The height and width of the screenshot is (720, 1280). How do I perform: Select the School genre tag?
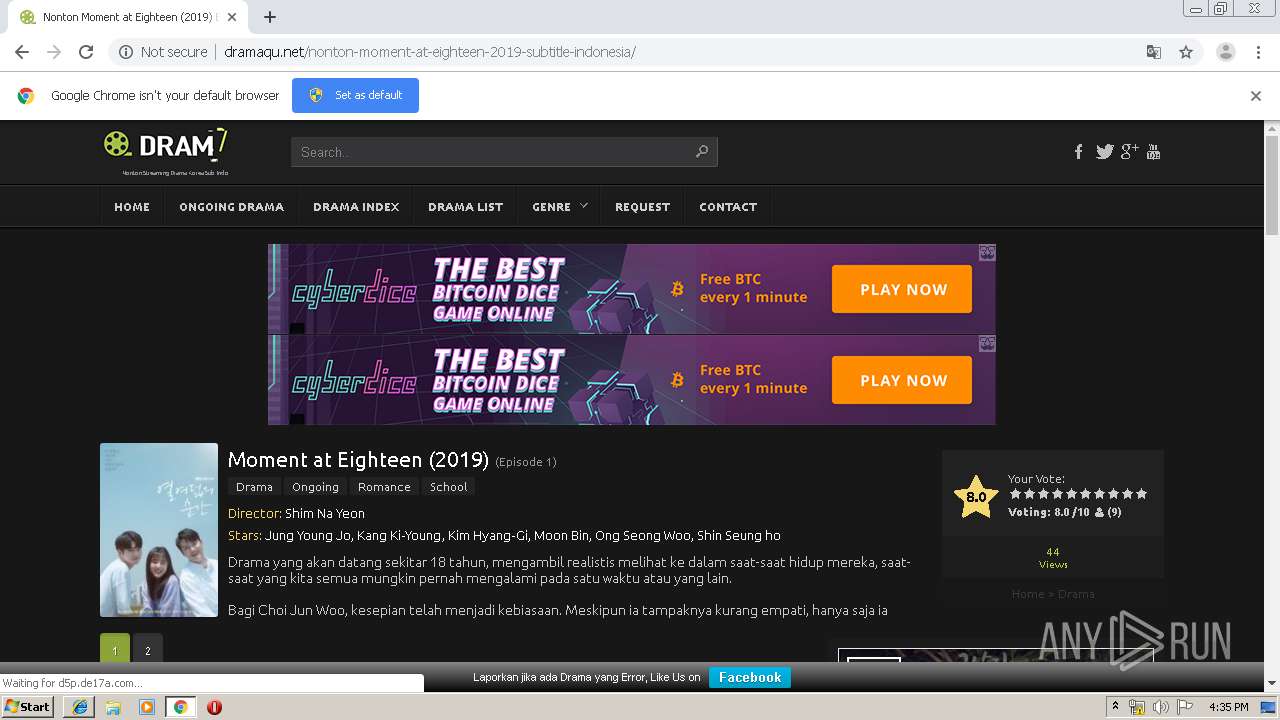[x=448, y=487]
